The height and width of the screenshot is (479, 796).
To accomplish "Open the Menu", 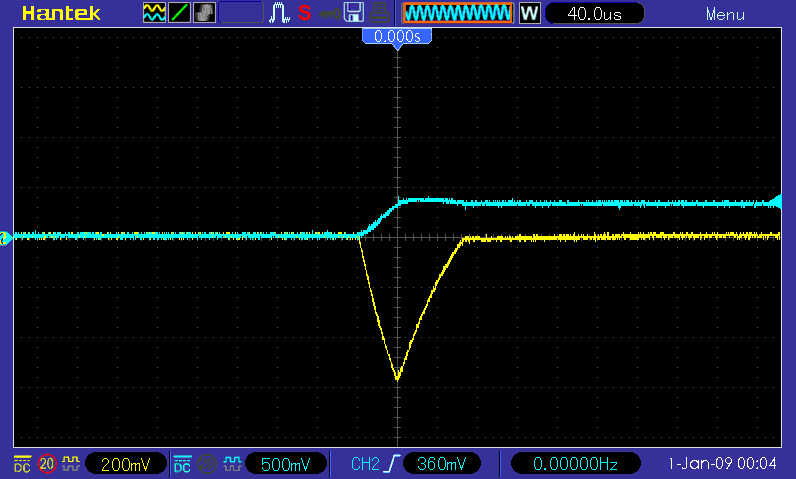I will point(725,14).
